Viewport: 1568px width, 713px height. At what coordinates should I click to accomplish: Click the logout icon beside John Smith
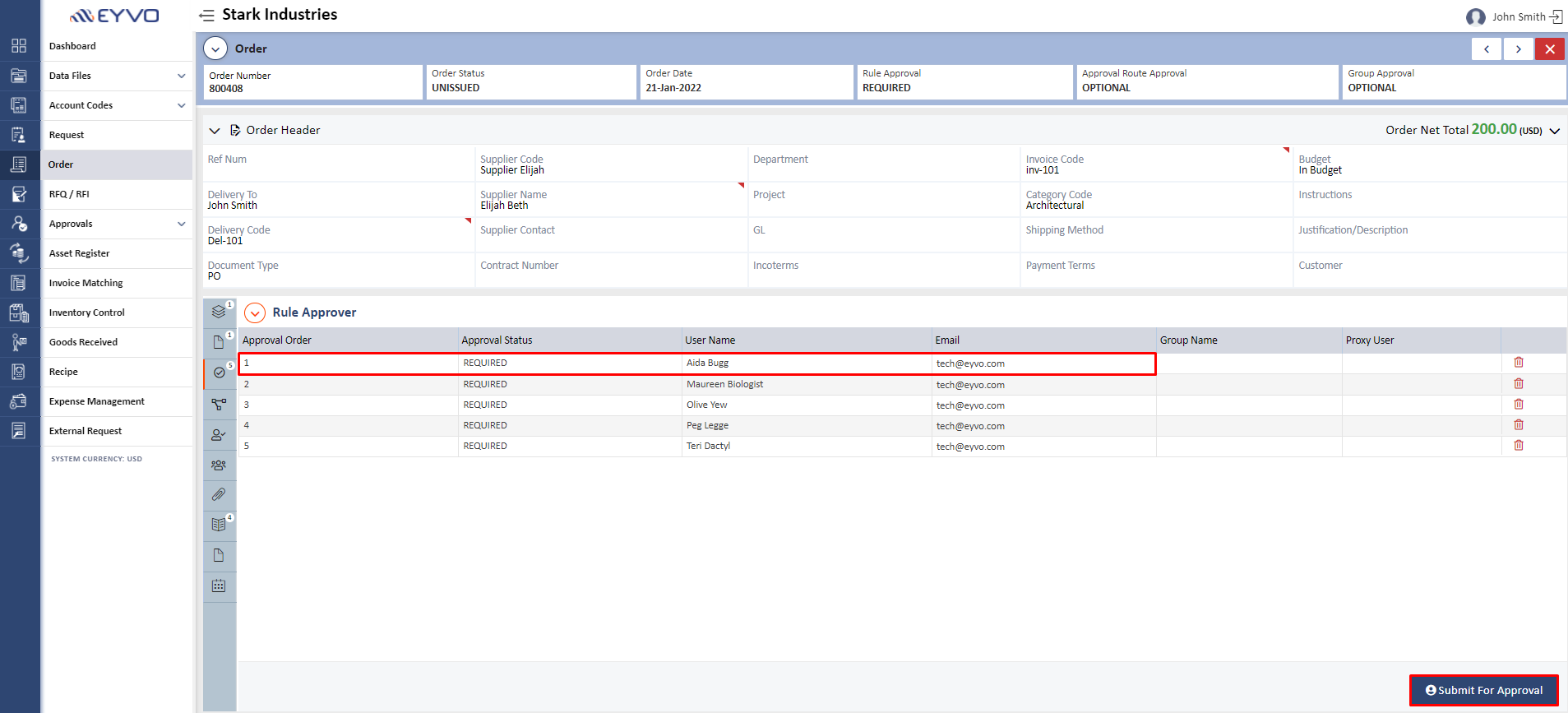click(1556, 16)
